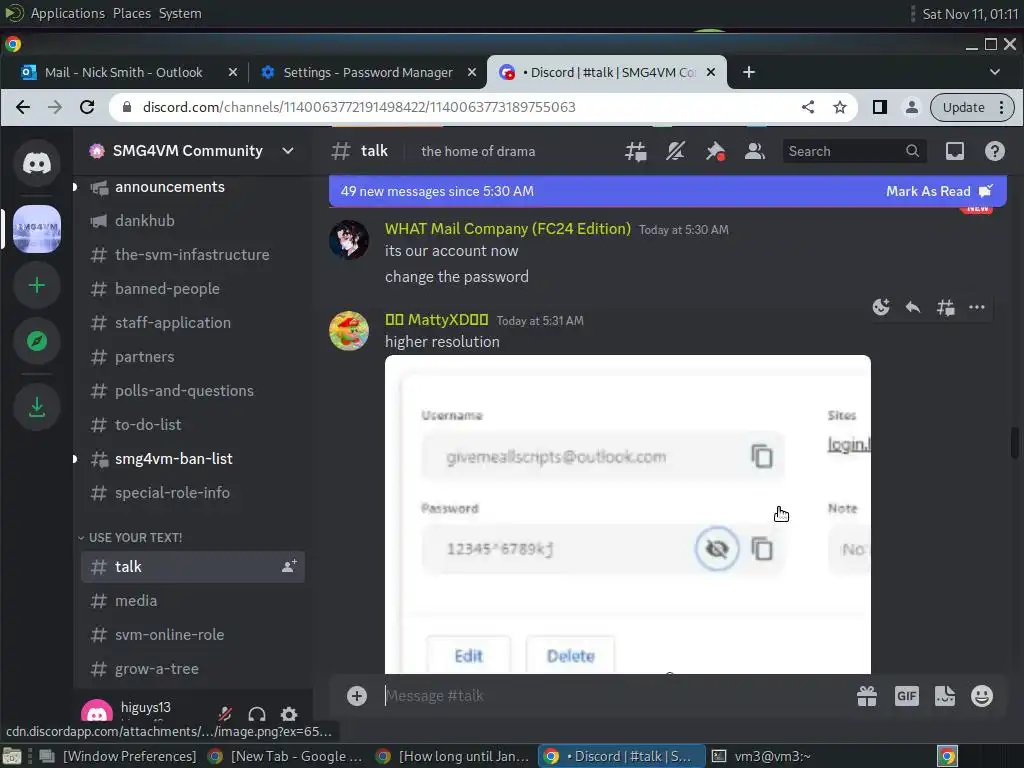Open emoji picker smiley icon
This screenshot has height=768, width=1024.
tap(982, 696)
